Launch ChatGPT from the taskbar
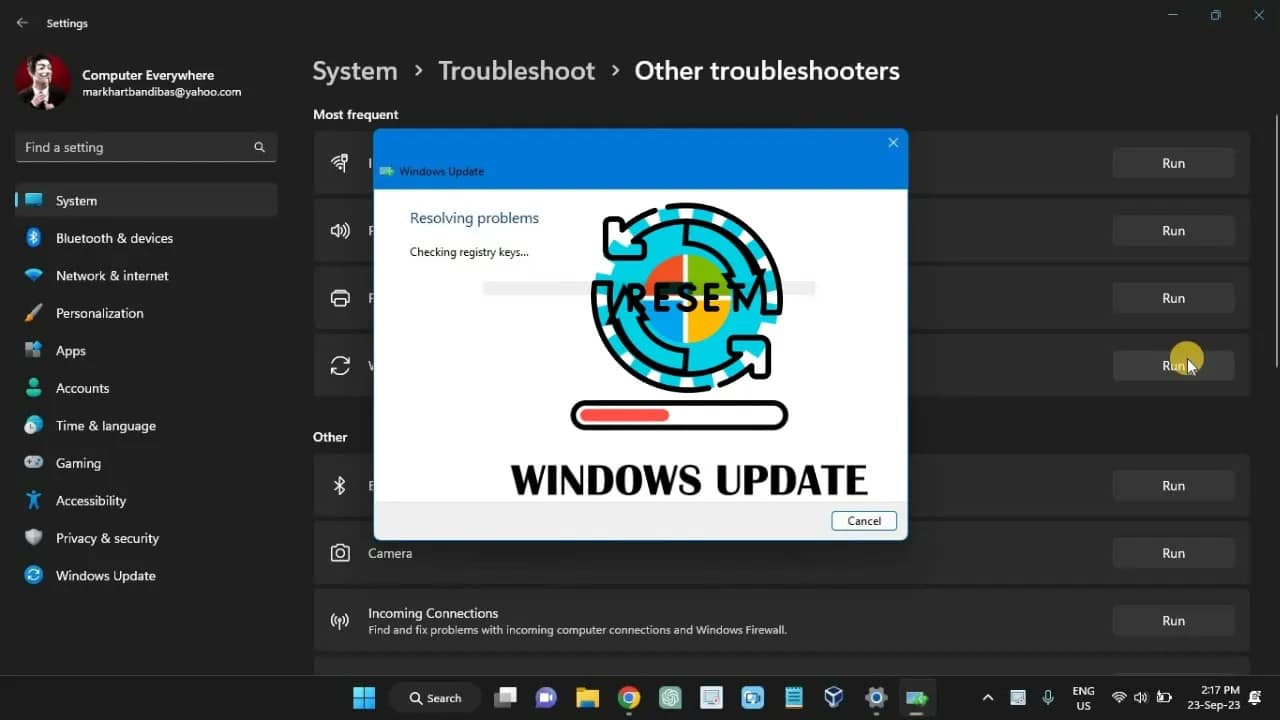 pyautogui.click(x=670, y=697)
